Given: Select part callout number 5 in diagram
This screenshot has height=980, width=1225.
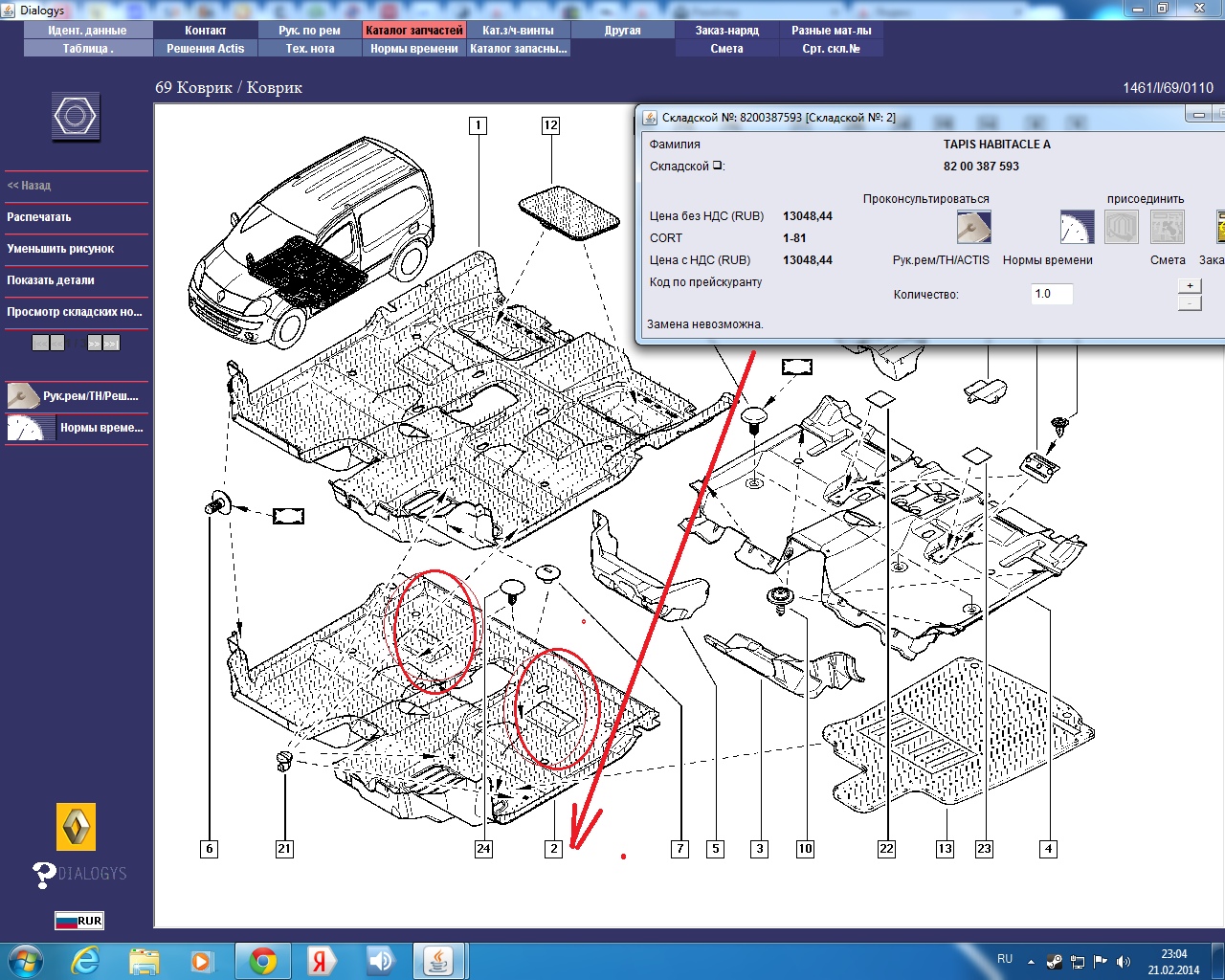Looking at the screenshot, I should [715, 849].
